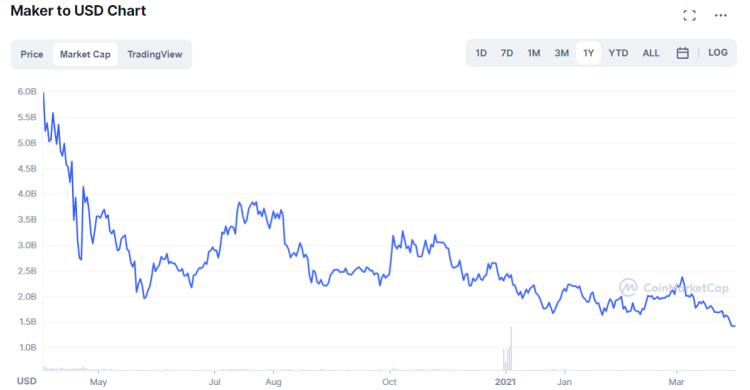Open the calendar date range picker
Image resolution: width=750 pixels, height=390 pixels.
tap(683, 53)
